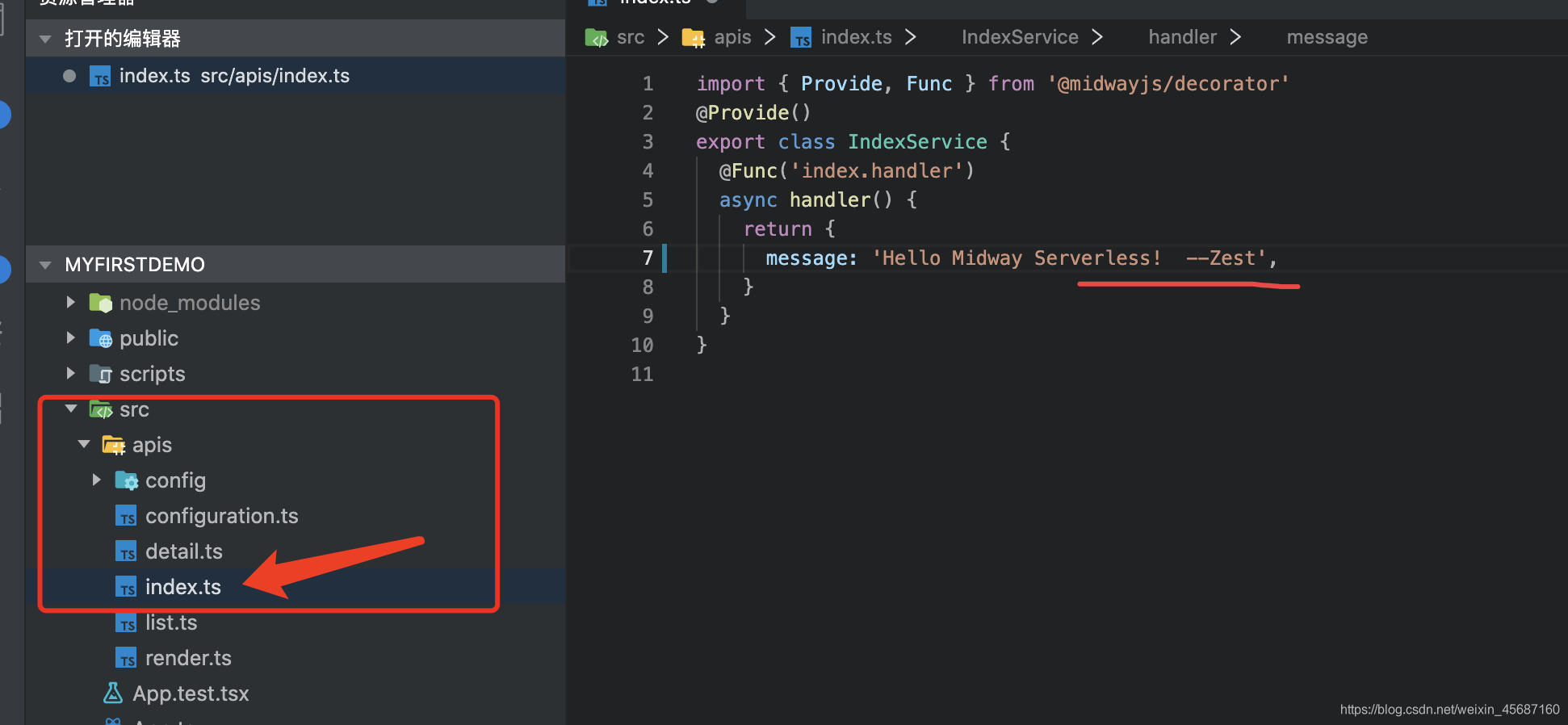Click the Func import identifier on line 1

click(x=929, y=84)
